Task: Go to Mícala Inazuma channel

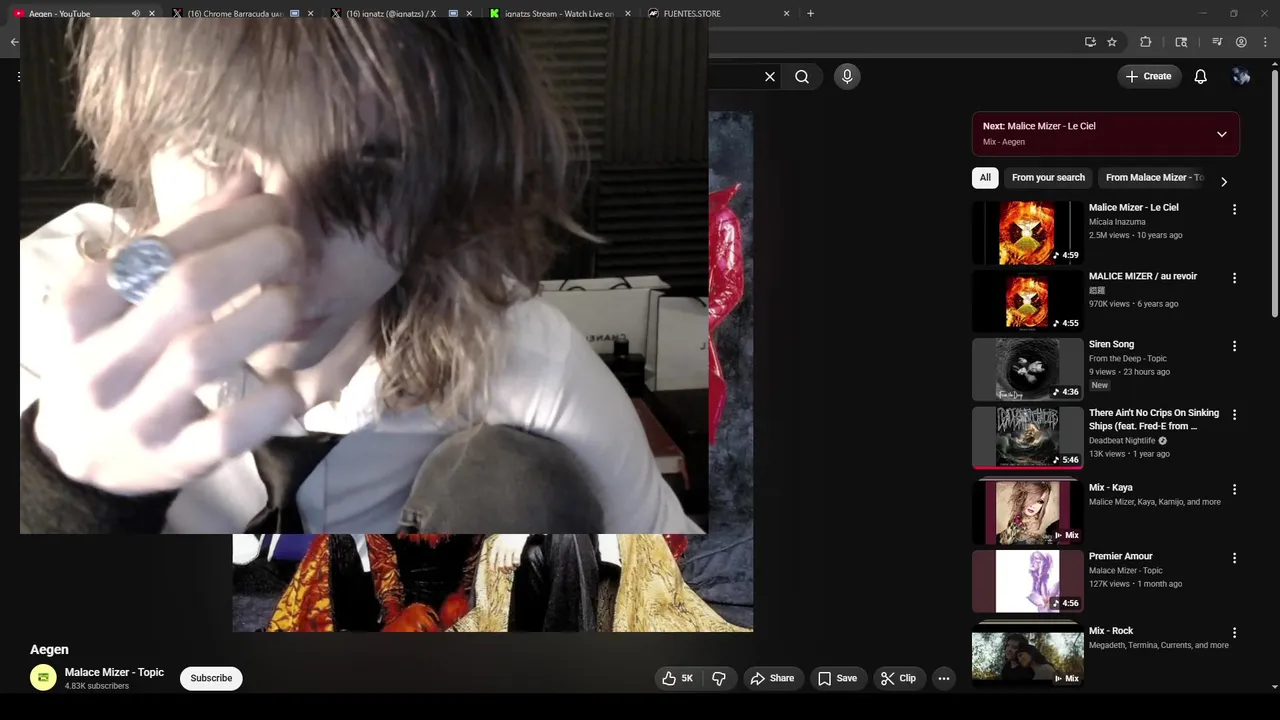Action: pos(1117,221)
